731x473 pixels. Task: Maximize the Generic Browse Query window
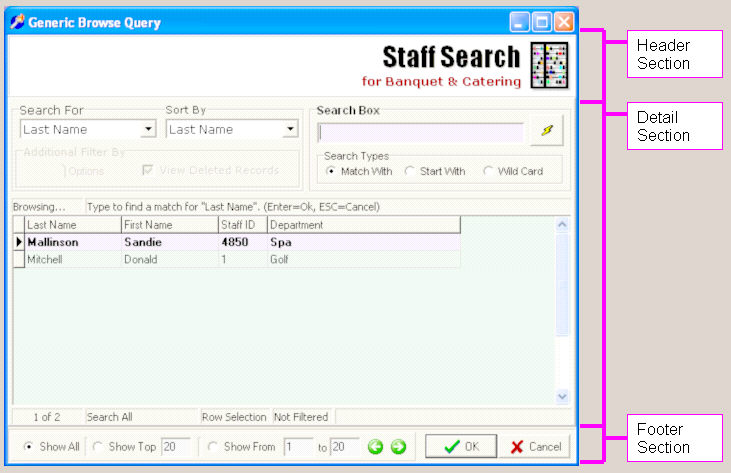coord(542,22)
